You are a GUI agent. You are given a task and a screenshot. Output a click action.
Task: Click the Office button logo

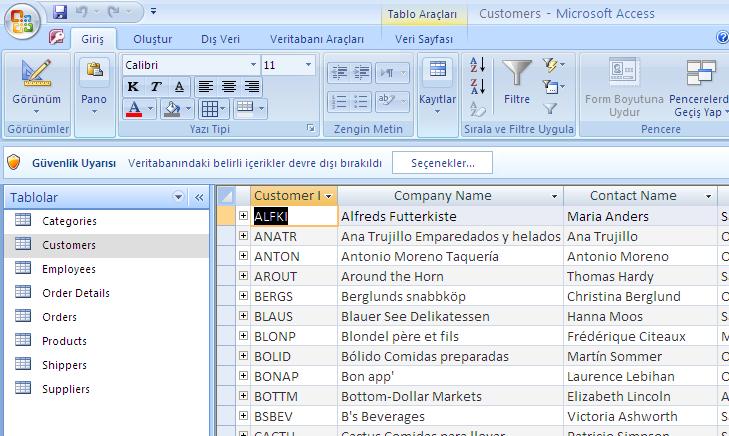pos(22,21)
